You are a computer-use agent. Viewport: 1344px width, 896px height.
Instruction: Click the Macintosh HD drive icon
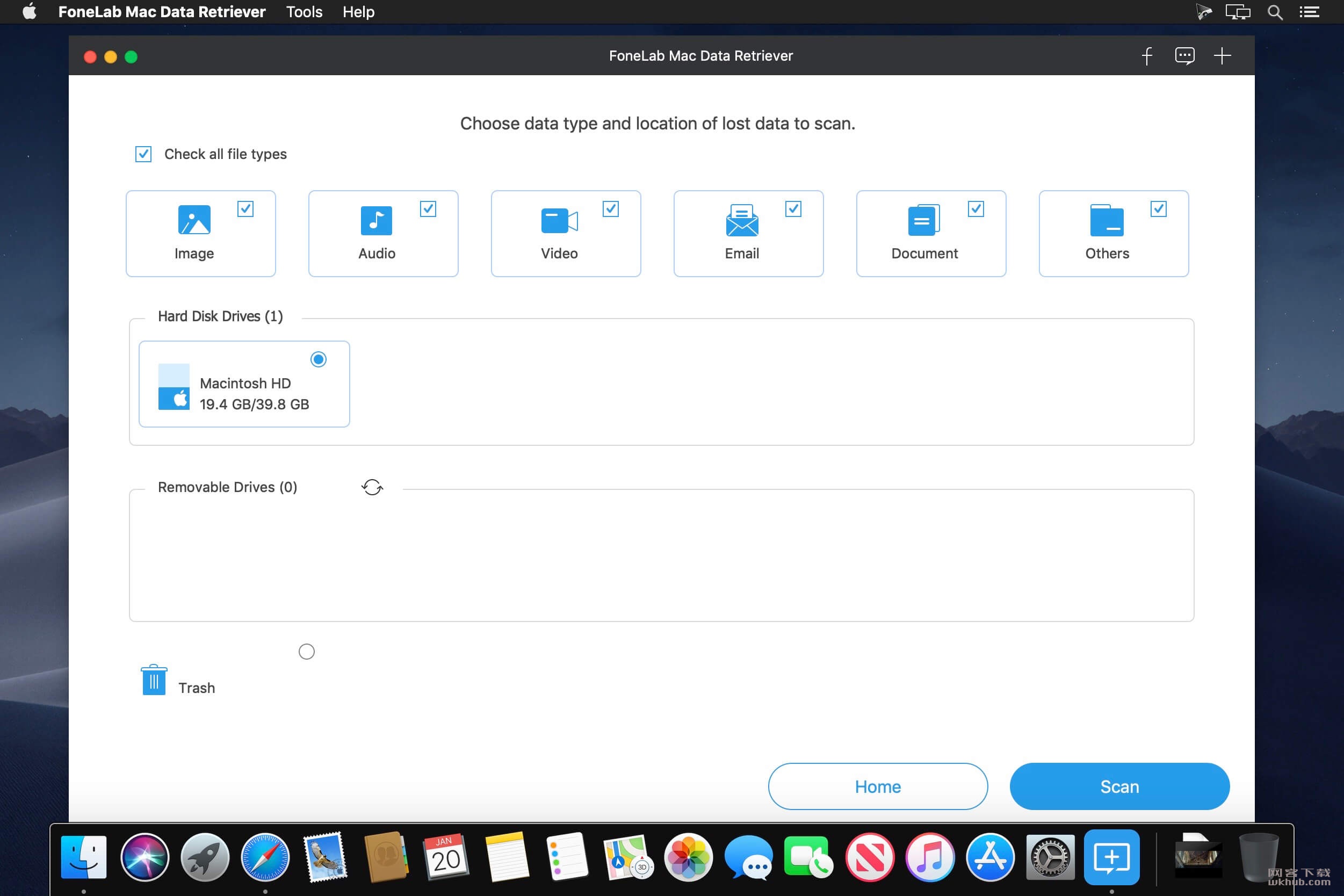[174, 387]
